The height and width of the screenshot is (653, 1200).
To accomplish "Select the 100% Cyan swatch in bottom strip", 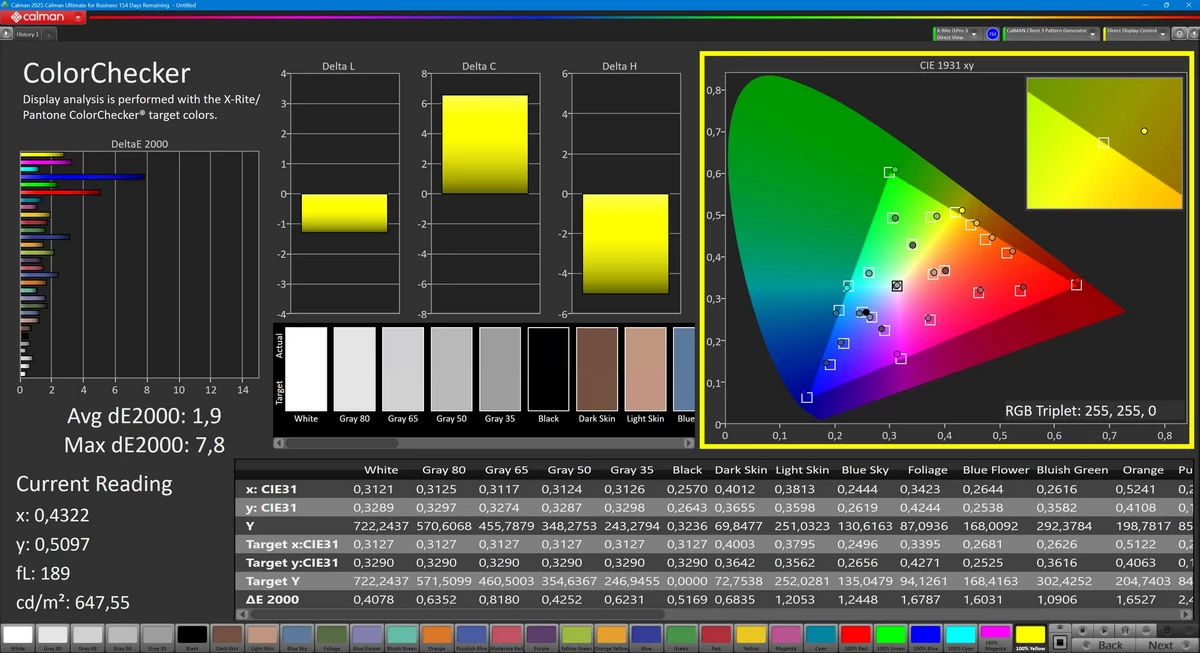I will [x=960, y=636].
